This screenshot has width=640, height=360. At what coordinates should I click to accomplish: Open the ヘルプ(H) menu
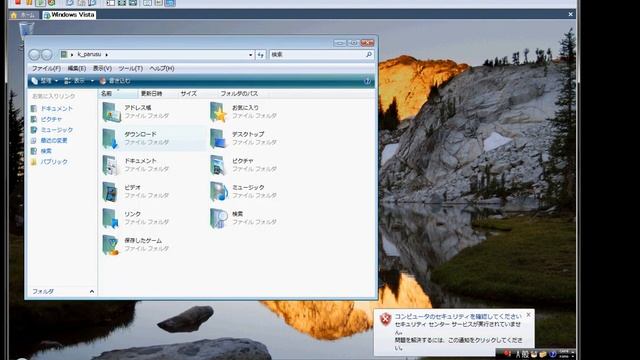click(x=162, y=68)
